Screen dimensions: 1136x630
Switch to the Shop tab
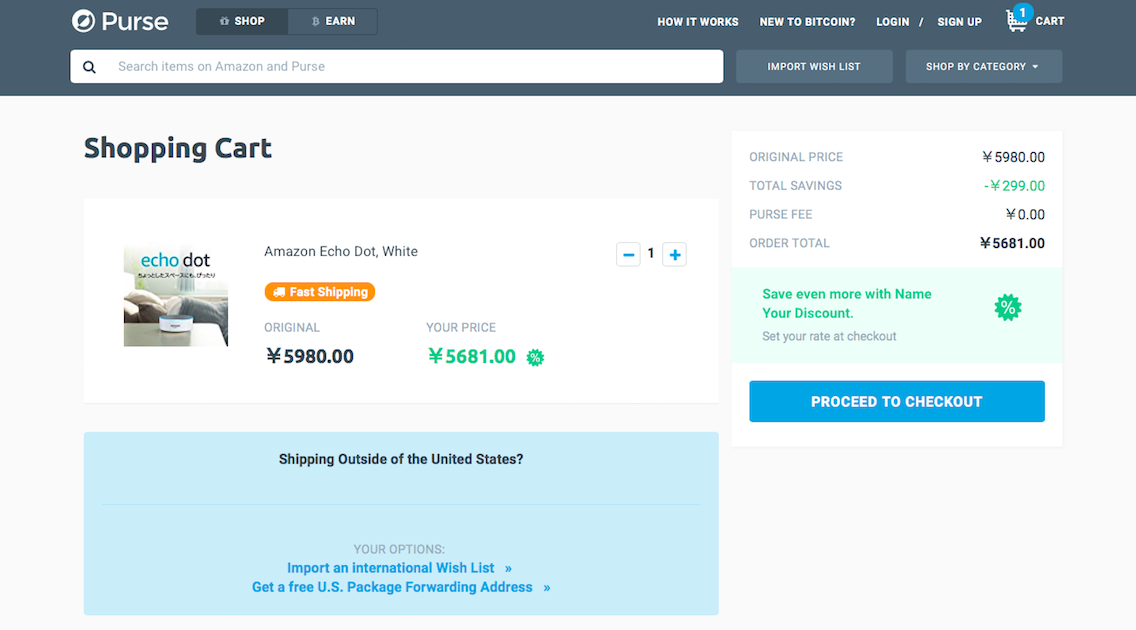(242, 21)
